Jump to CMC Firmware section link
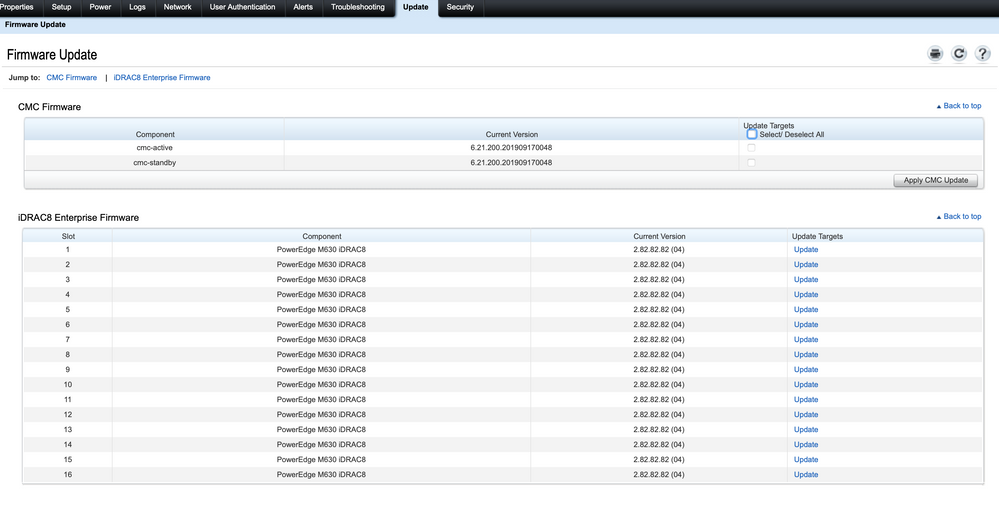Image resolution: width=999 pixels, height=511 pixels. pyautogui.click(x=71, y=78)
